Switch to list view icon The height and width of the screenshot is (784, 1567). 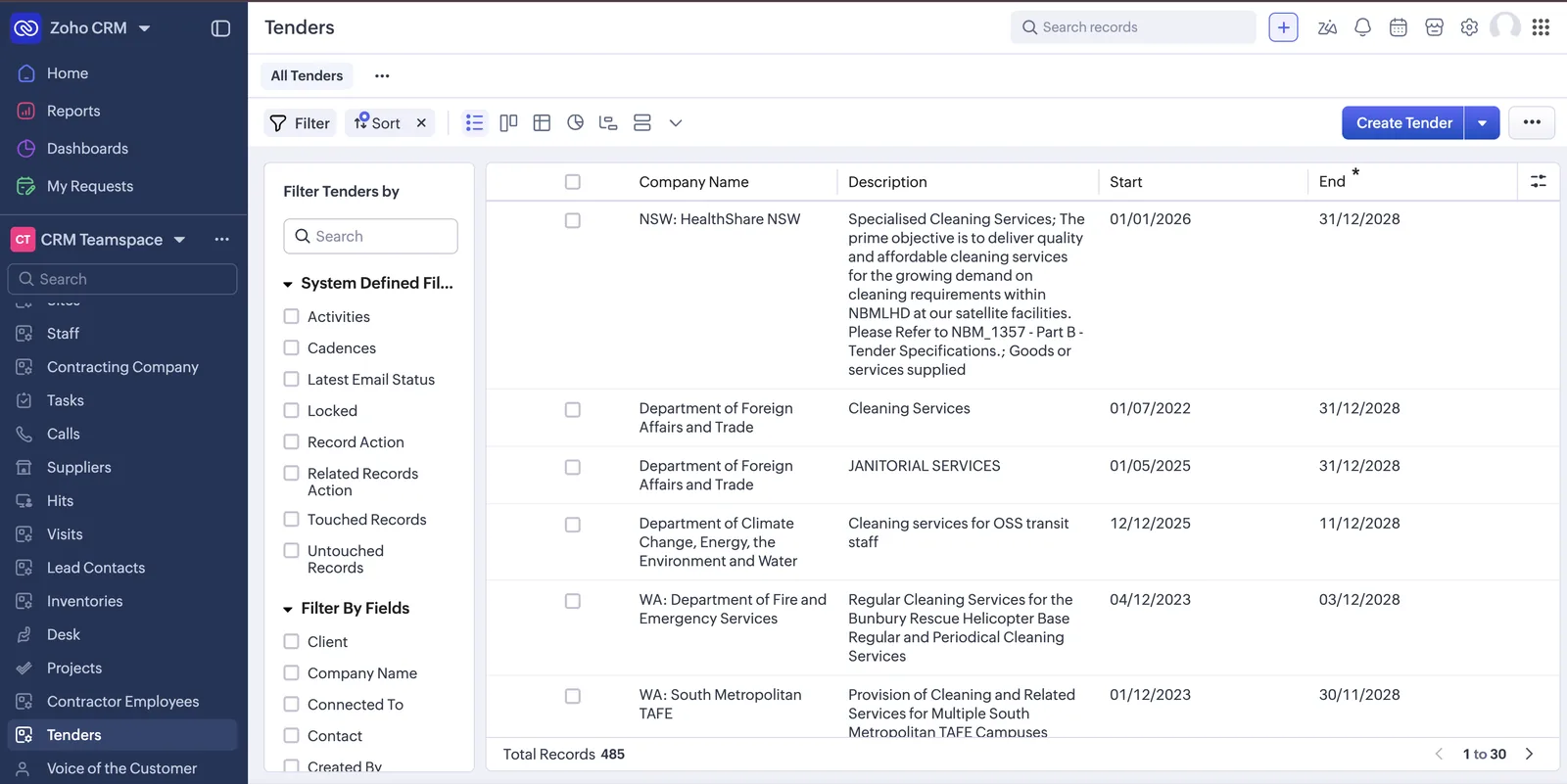[475, 122]
